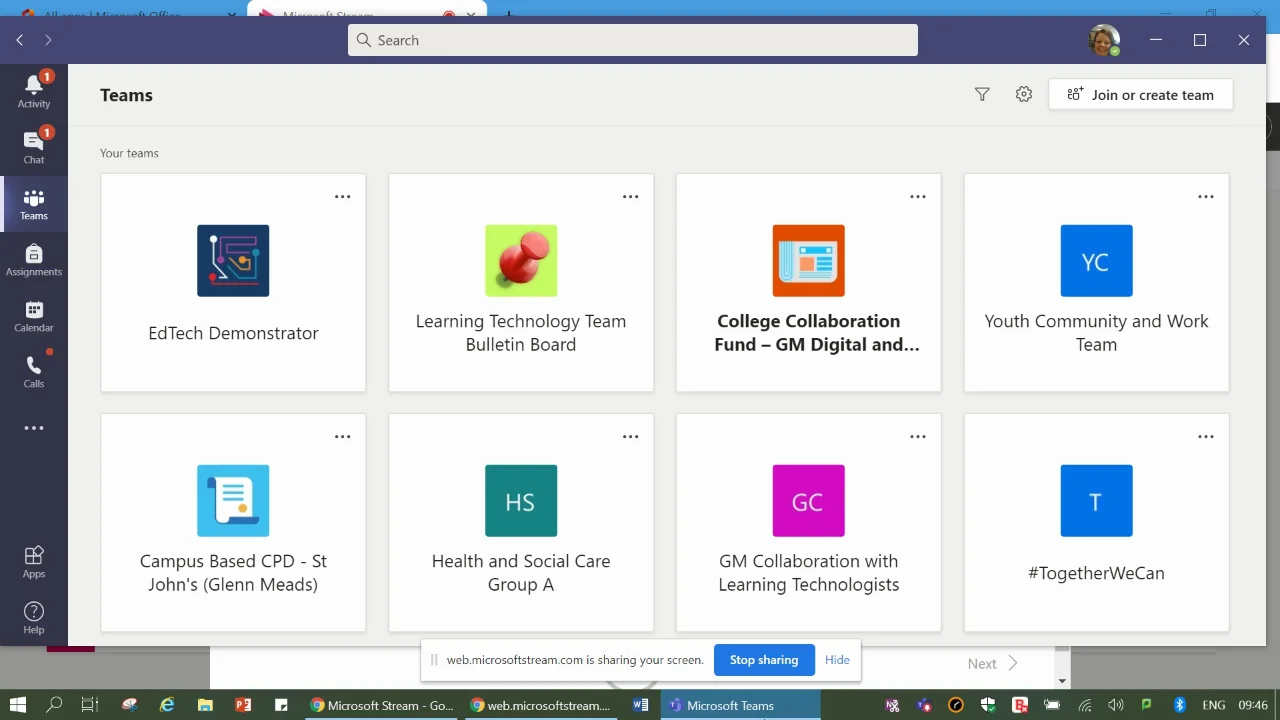Go forward using the forward arrow
The height and width of the screenshot is (720, 1280).
48,40
